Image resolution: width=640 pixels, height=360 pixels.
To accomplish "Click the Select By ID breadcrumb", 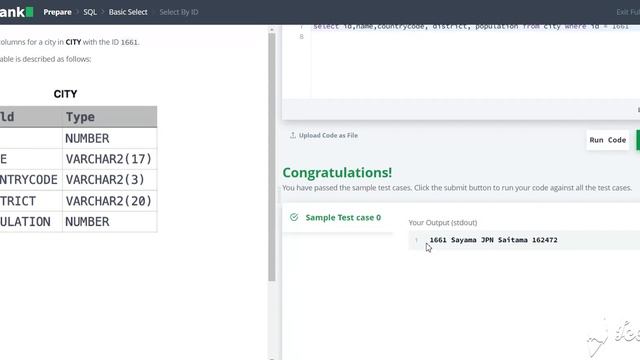I will (179, 12).
